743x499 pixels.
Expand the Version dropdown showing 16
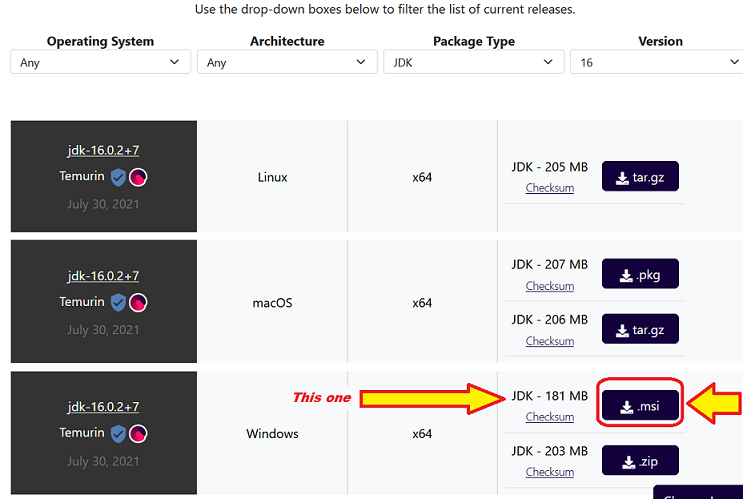pos(656,62)
